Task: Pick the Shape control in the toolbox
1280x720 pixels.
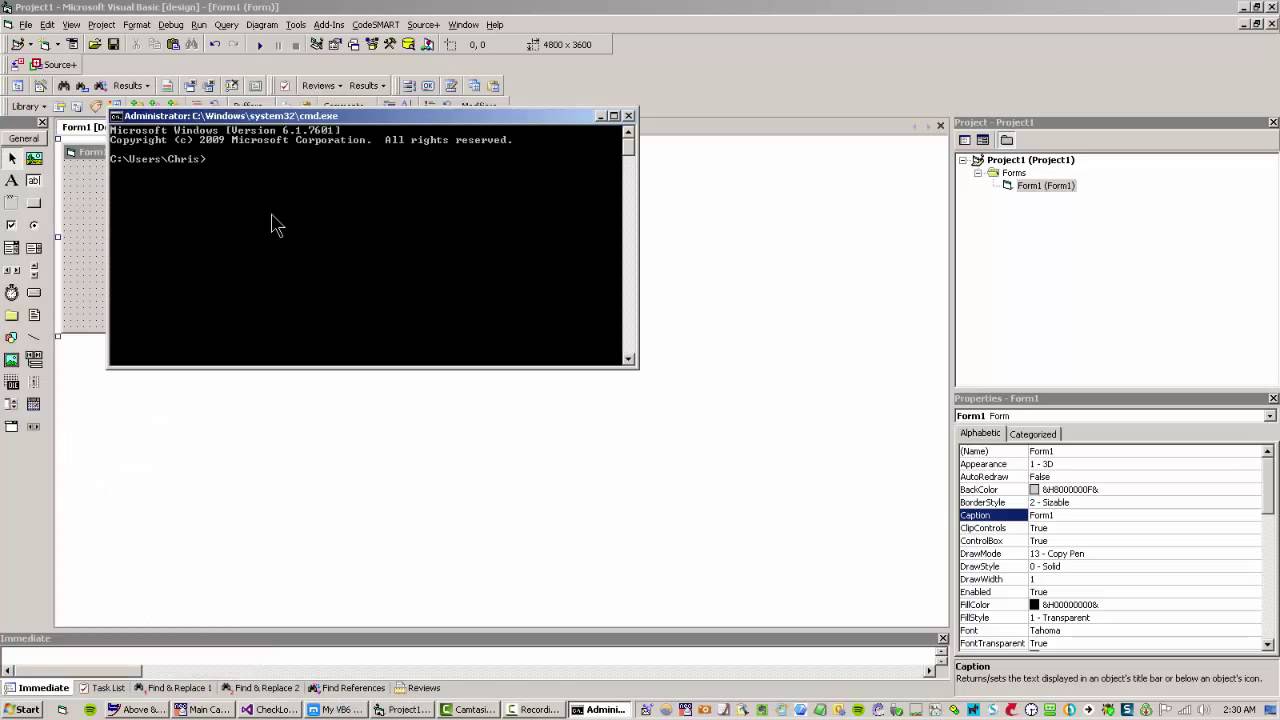Action: coord(12,338)
